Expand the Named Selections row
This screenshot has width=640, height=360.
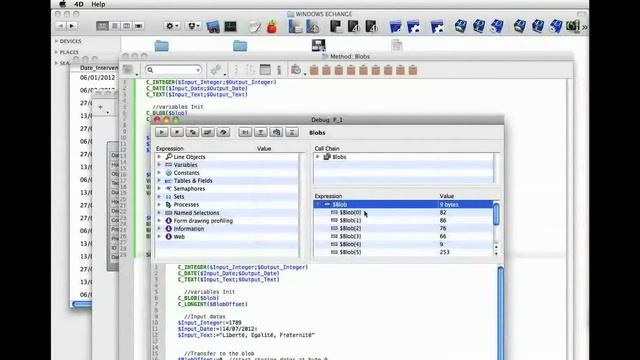pyautogui.click(x=159, y=213)
